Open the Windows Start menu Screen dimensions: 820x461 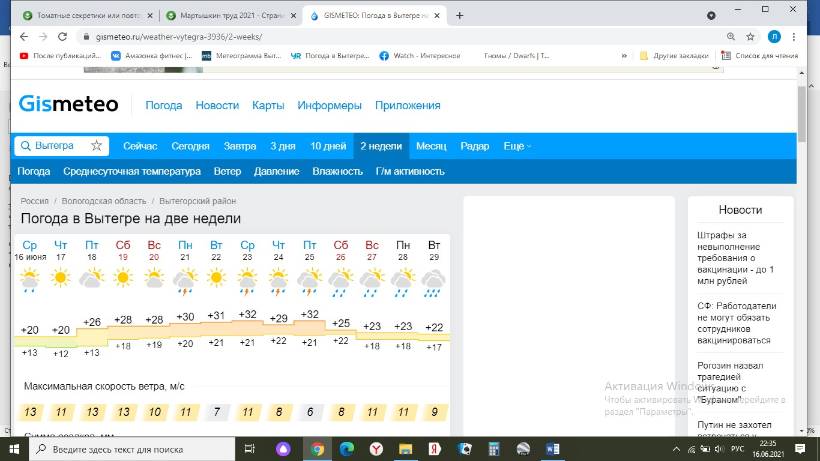pos(14,449)
